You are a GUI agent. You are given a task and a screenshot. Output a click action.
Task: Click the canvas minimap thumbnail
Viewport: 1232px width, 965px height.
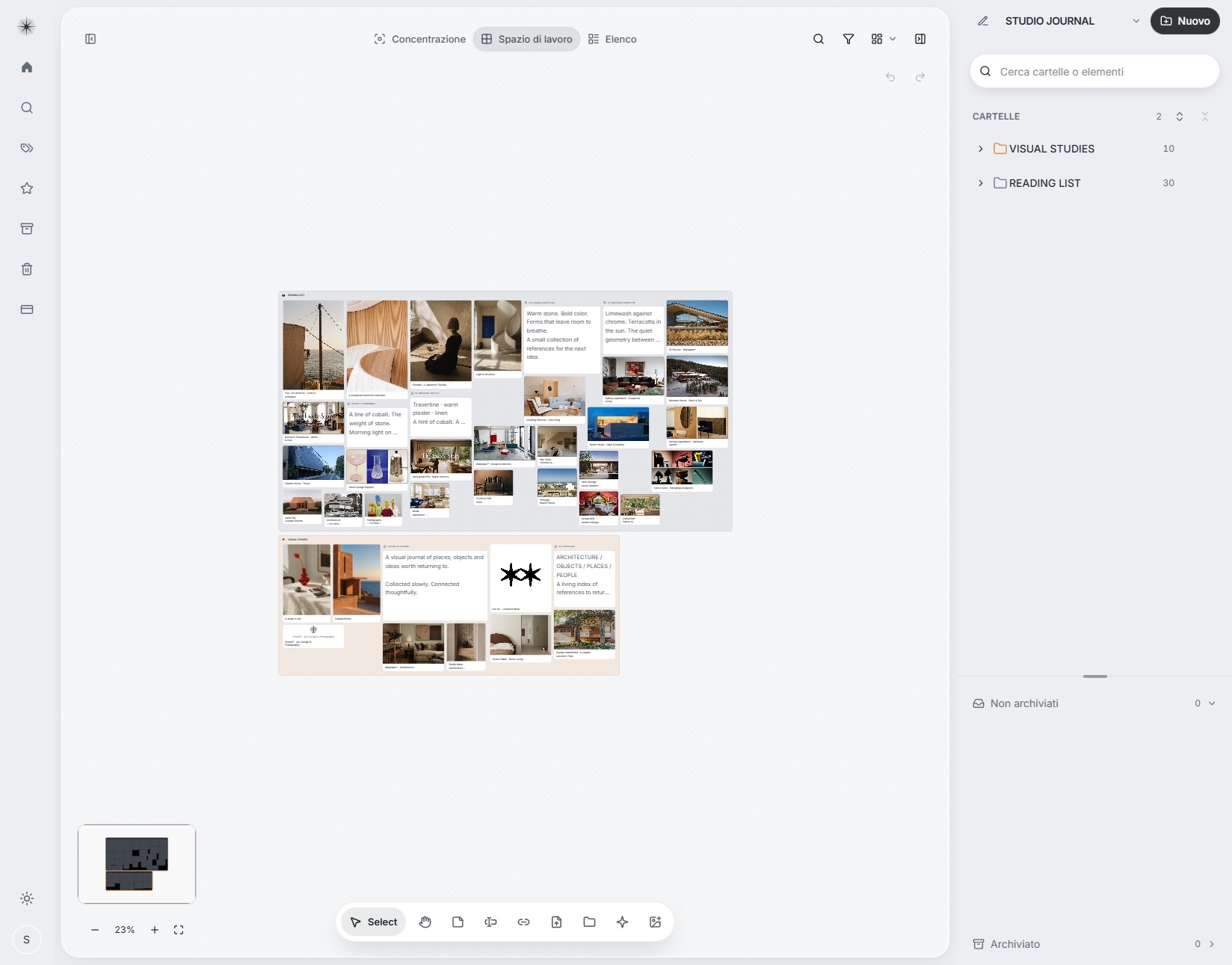[x=137, y=864]
